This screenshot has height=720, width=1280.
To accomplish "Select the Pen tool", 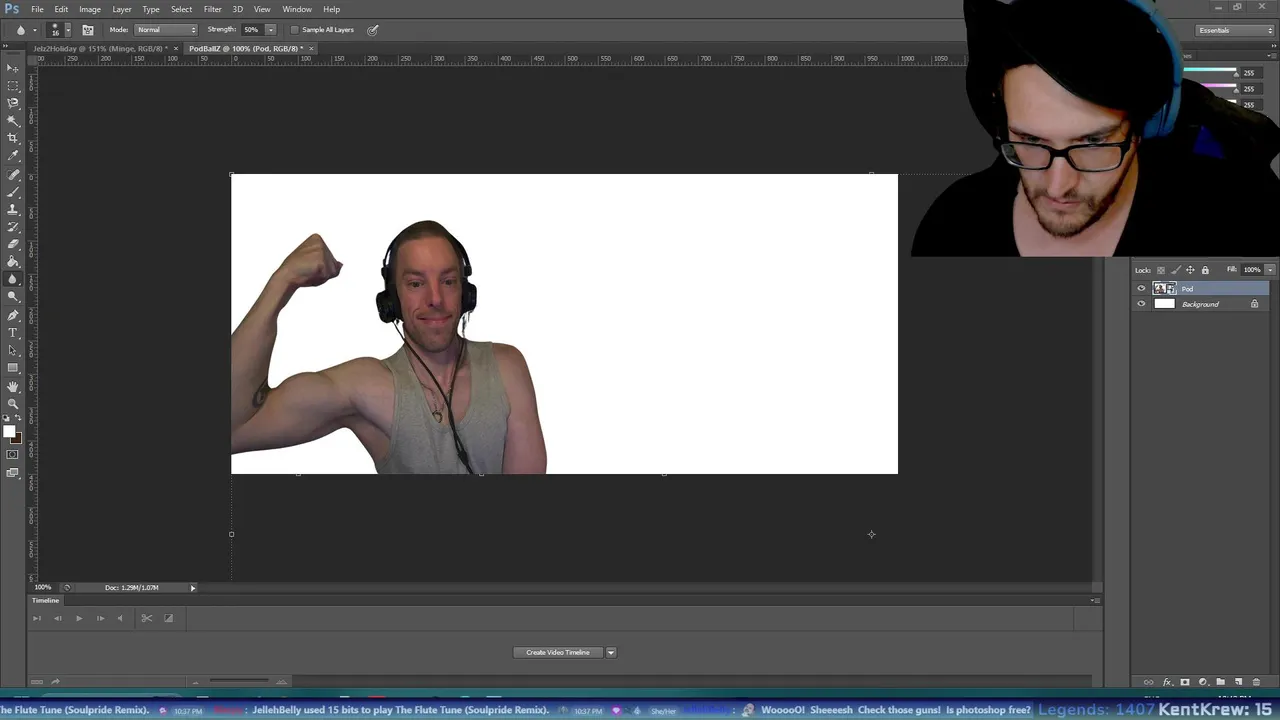I will tap(13, 315).
